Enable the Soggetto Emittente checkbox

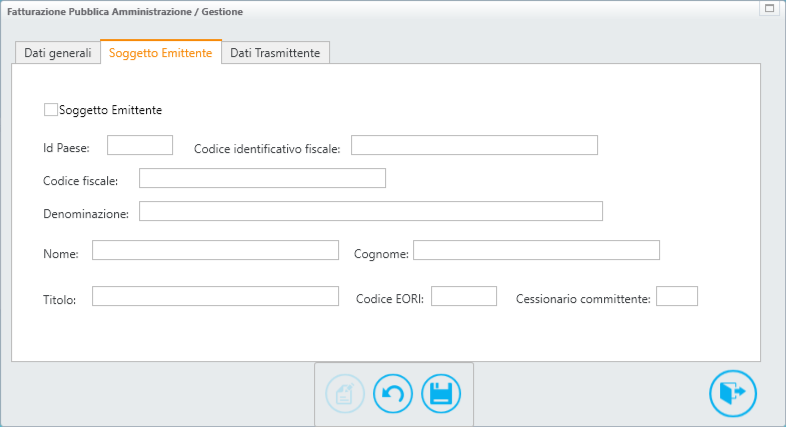point(51,110)
